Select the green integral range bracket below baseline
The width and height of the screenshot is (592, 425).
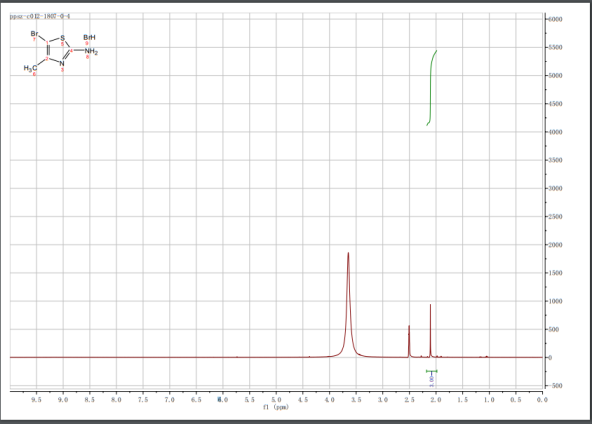pos(432,371)
